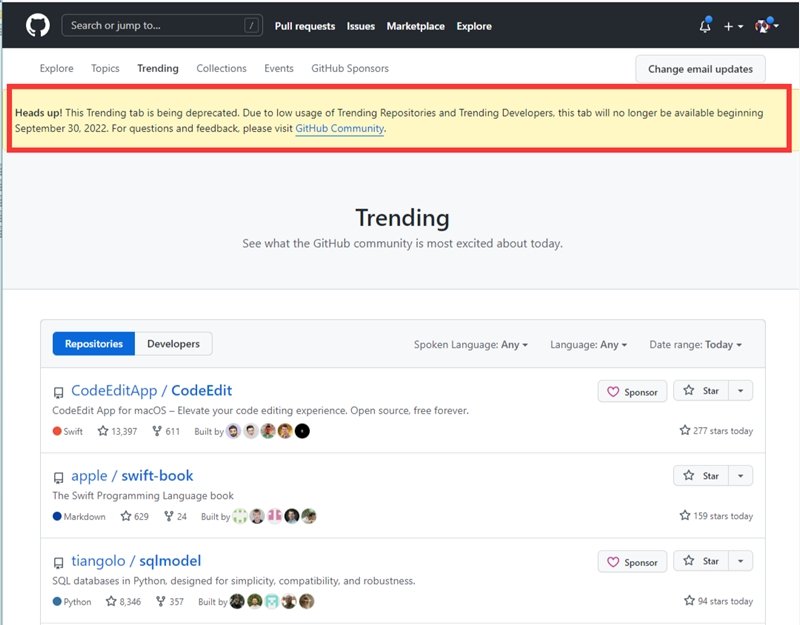
Task: Open star list dropdown for sqlmodel
Action: 740,561
